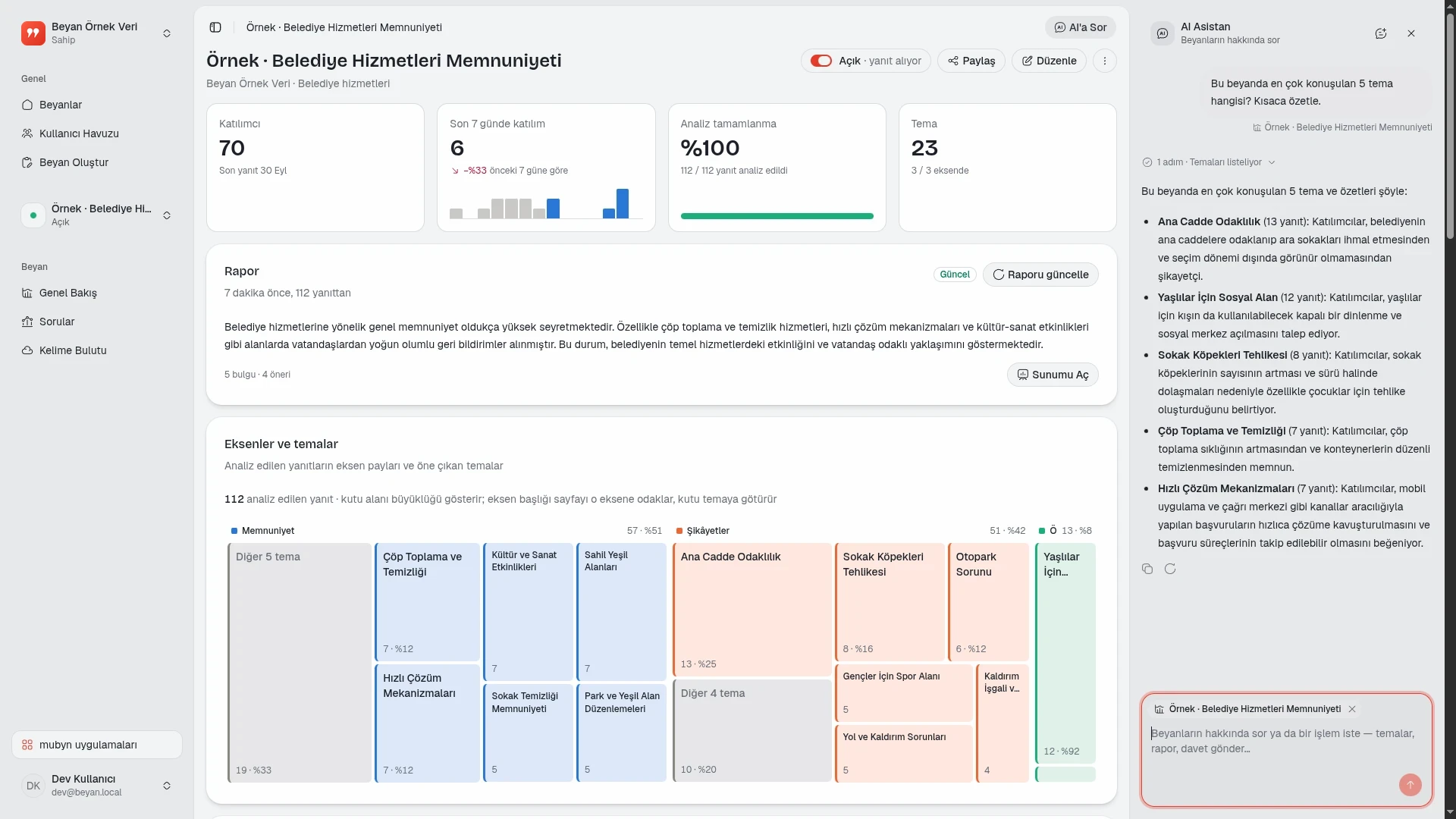This screenshot has width=1456, height=819.
Task: Open the presentation with Sunumu Aç
Action: tap(1053, 375)
